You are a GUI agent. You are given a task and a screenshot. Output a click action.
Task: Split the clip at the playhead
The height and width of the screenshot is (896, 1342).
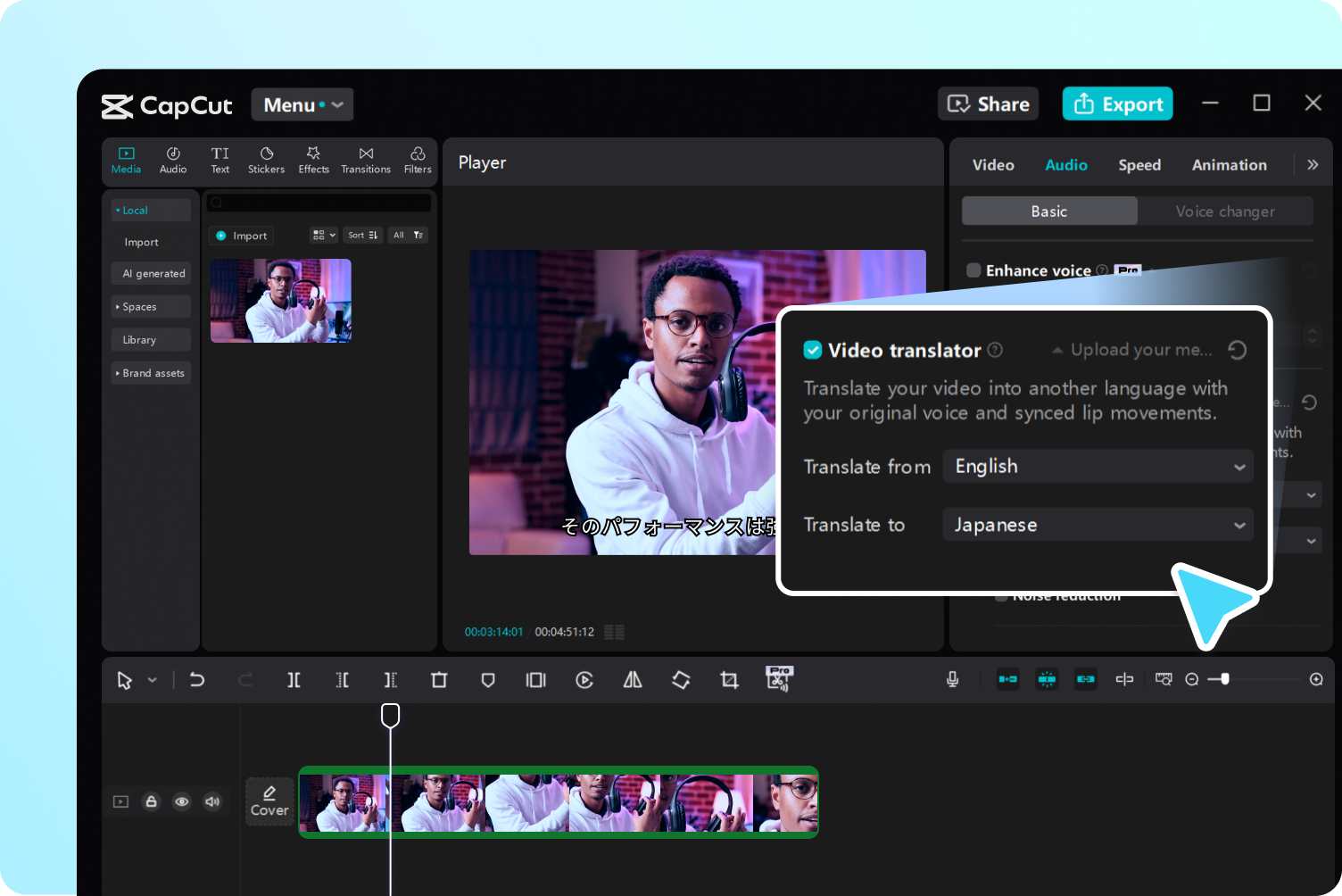[x=294, y=680]
